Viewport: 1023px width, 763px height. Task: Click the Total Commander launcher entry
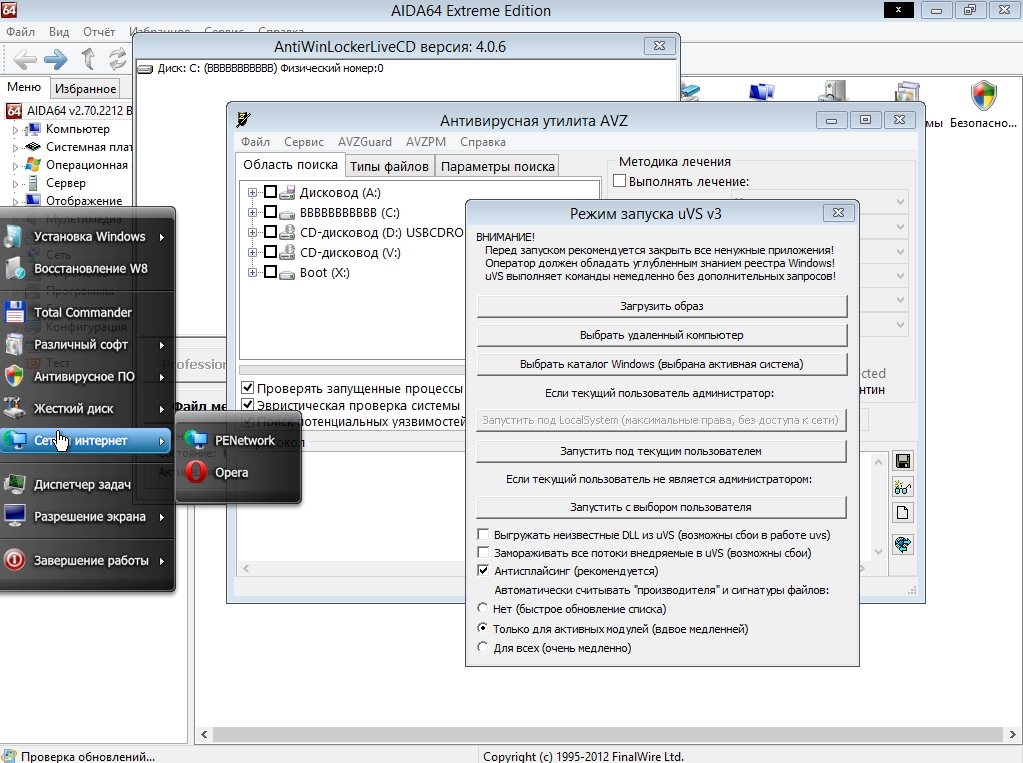click(x=82, y=312)
